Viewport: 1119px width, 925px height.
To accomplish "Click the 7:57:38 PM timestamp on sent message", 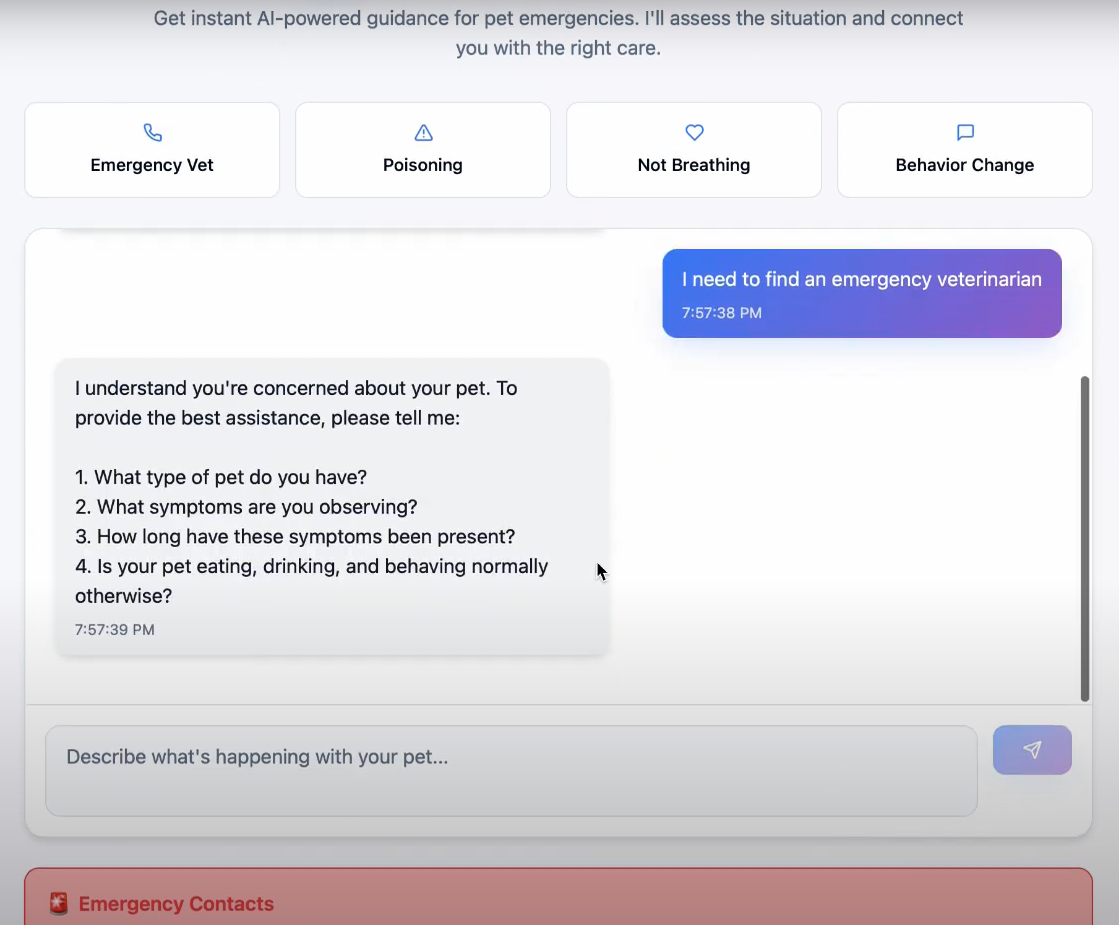I will click(x=722, y=313).
